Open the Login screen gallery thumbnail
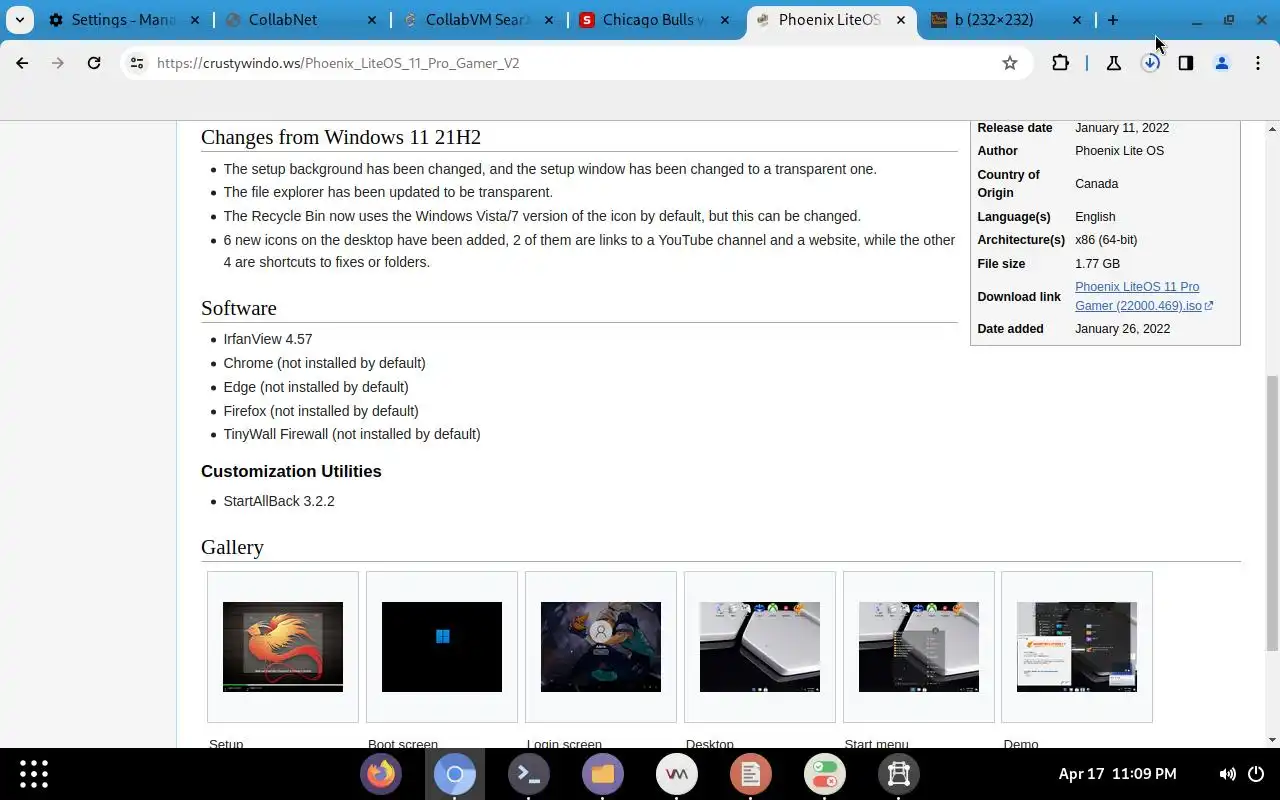This screenshot has width=1280, height=800. coord(601,647)
